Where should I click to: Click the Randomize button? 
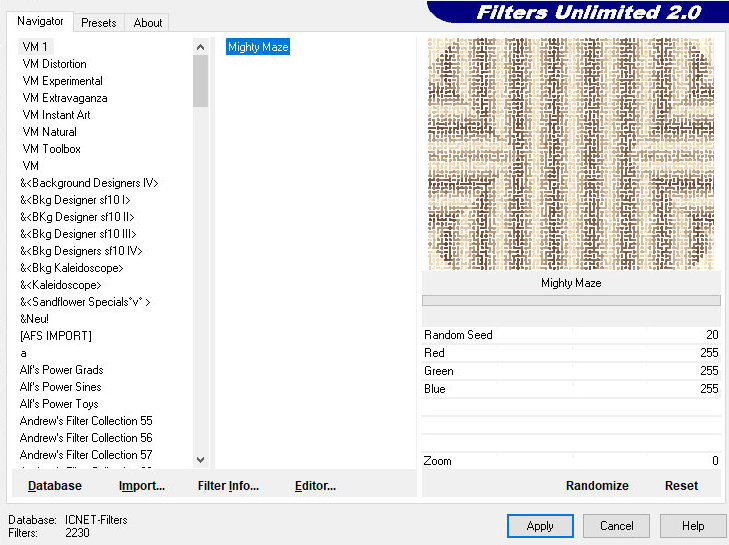click(597, 486)
